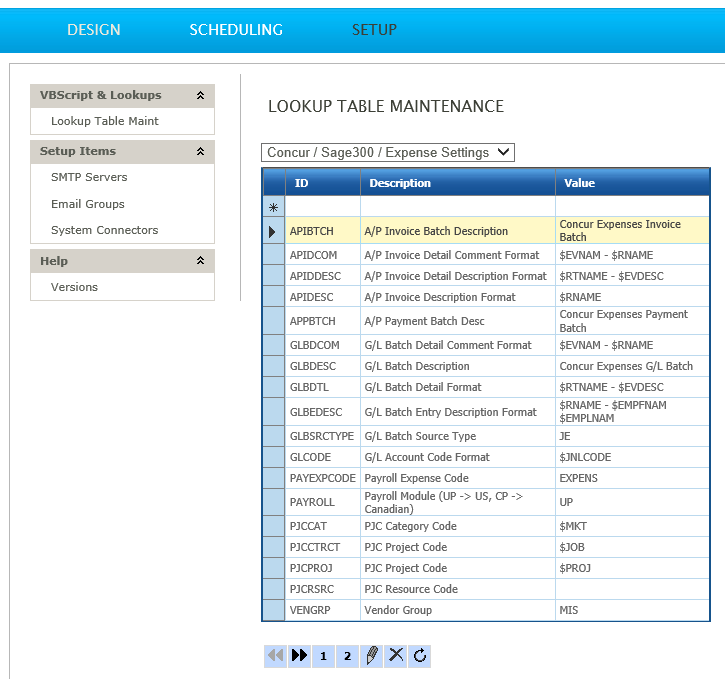Click the edit pencil icon in pager
The width and height of the screenshot is (725, 679).
point(371,655)
